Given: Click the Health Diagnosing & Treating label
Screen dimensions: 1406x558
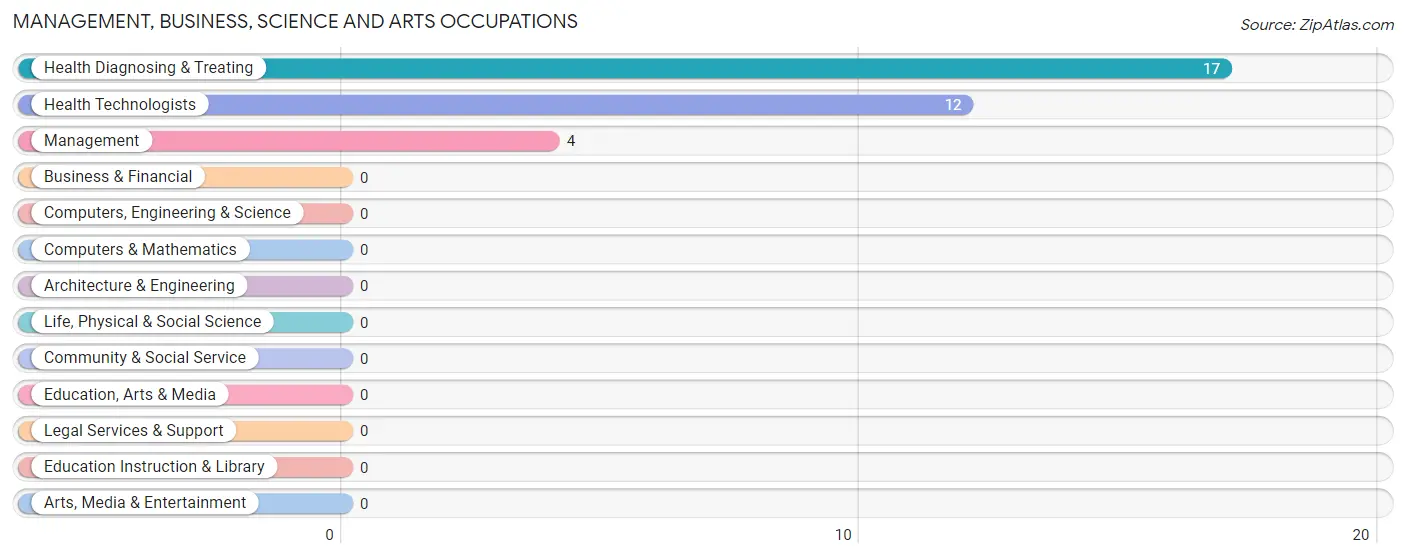Looking at the screenshot, I should click(149, 68).
